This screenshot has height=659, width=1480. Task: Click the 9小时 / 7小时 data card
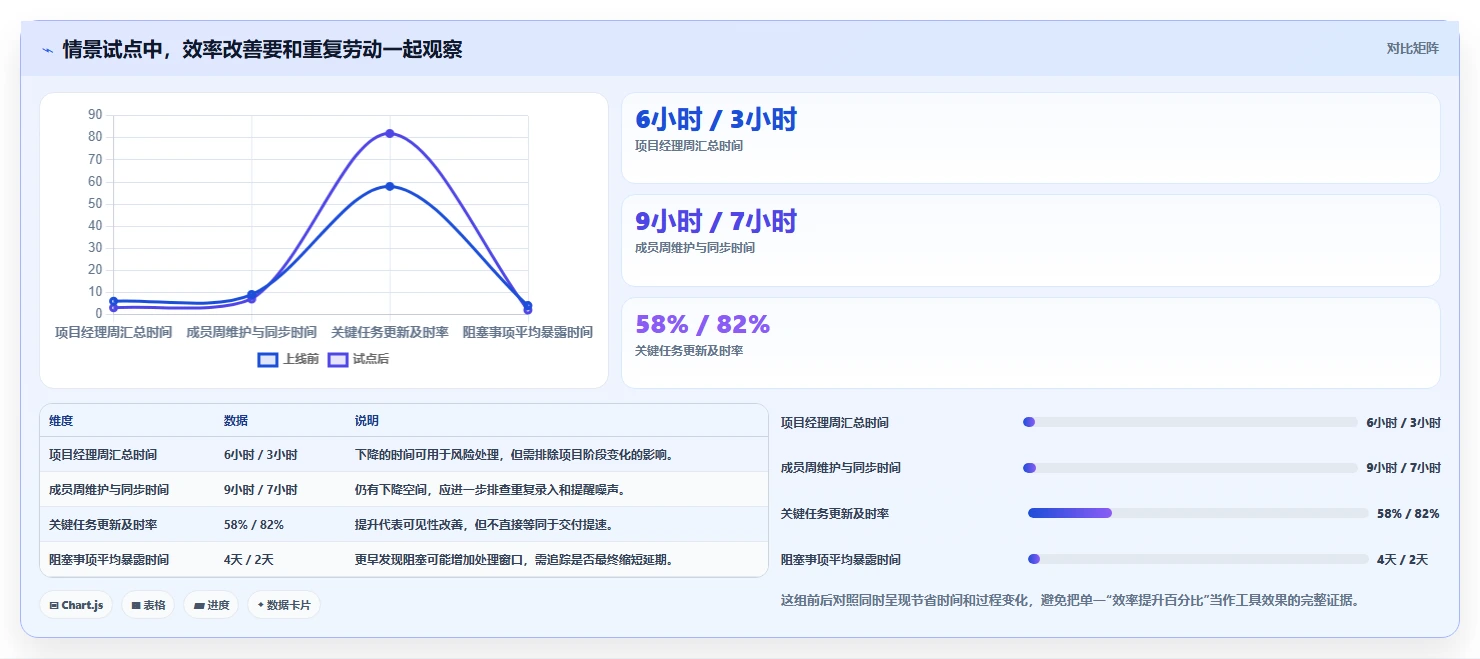[1031, 241]
